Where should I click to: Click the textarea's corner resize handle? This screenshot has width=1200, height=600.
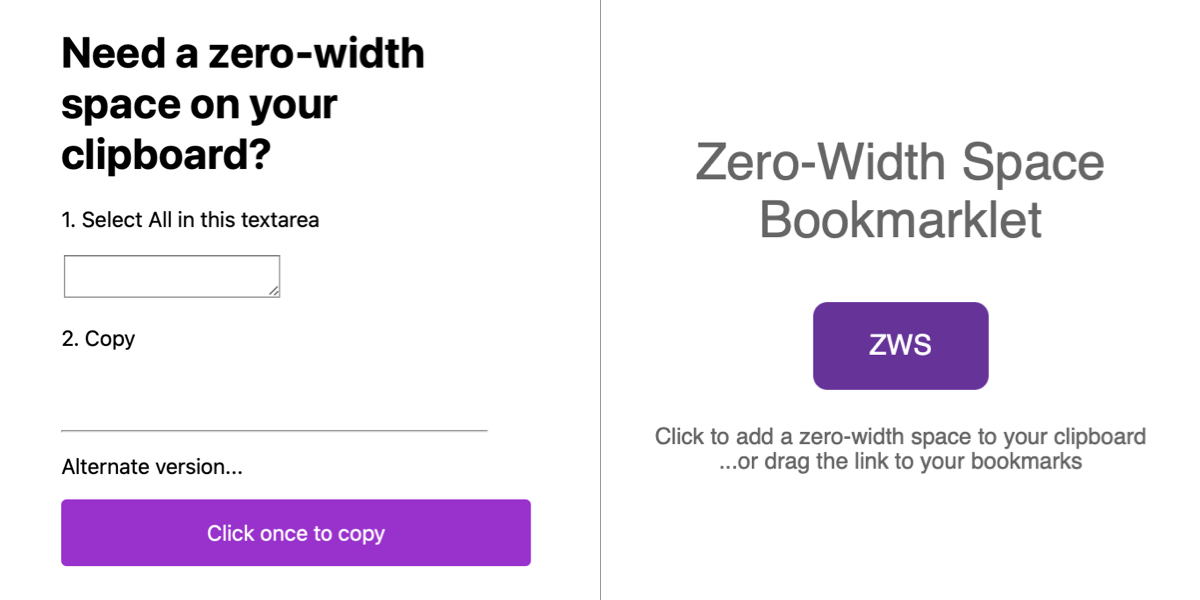pyautogui.click(x=273, y=291)
